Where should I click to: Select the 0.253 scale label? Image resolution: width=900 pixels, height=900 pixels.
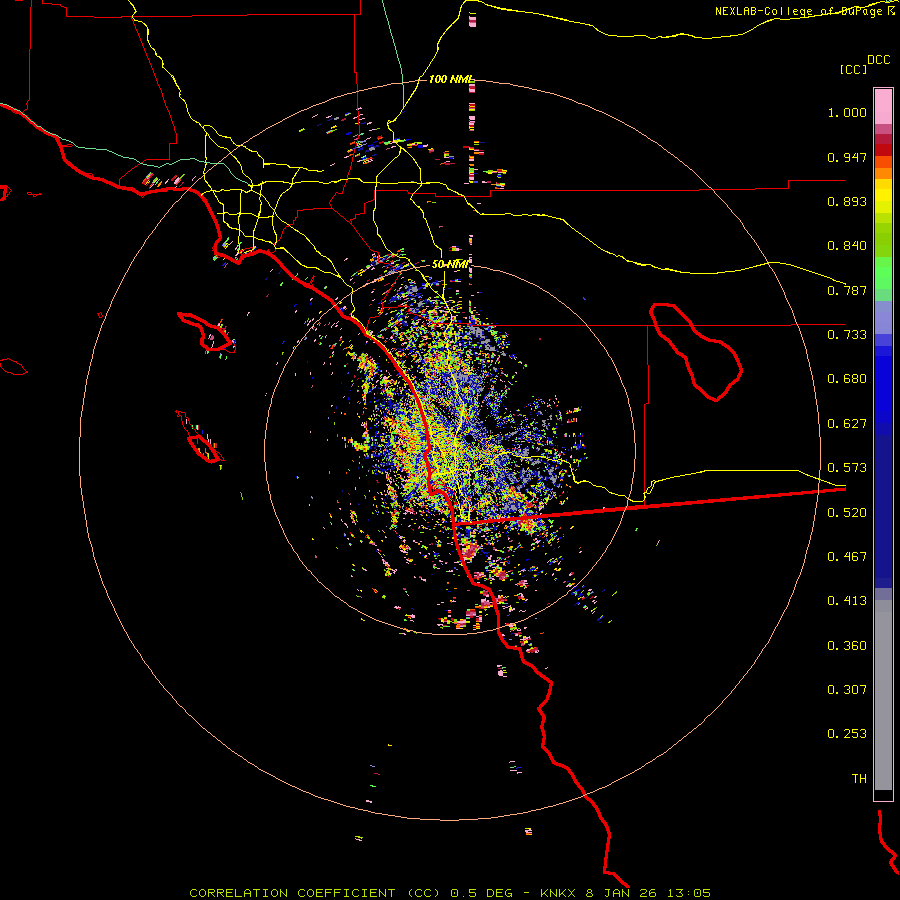(x=847, y=734)
